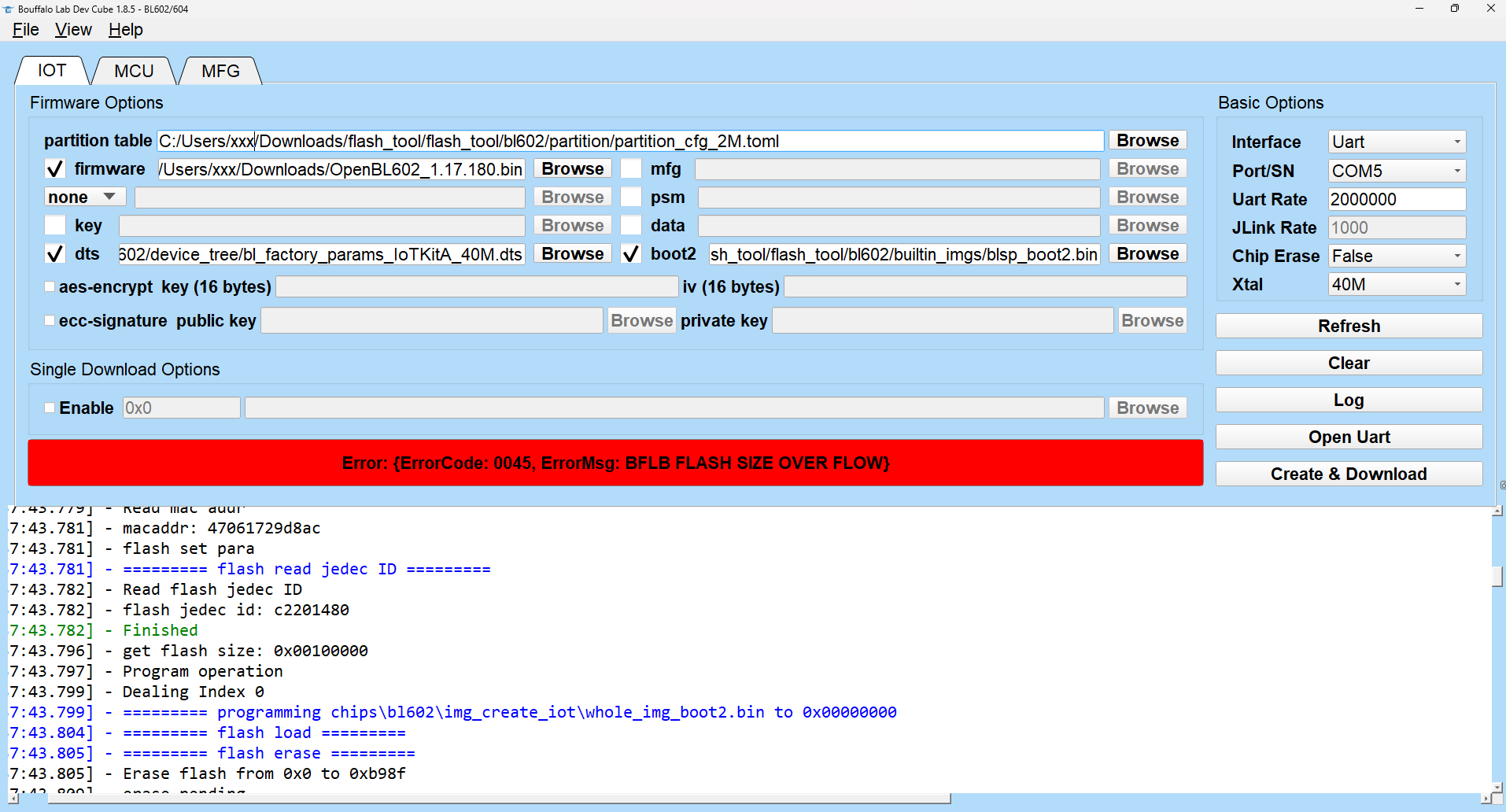Click the Clear button
1506x812 pixels.
click(x=1349, y=363)
